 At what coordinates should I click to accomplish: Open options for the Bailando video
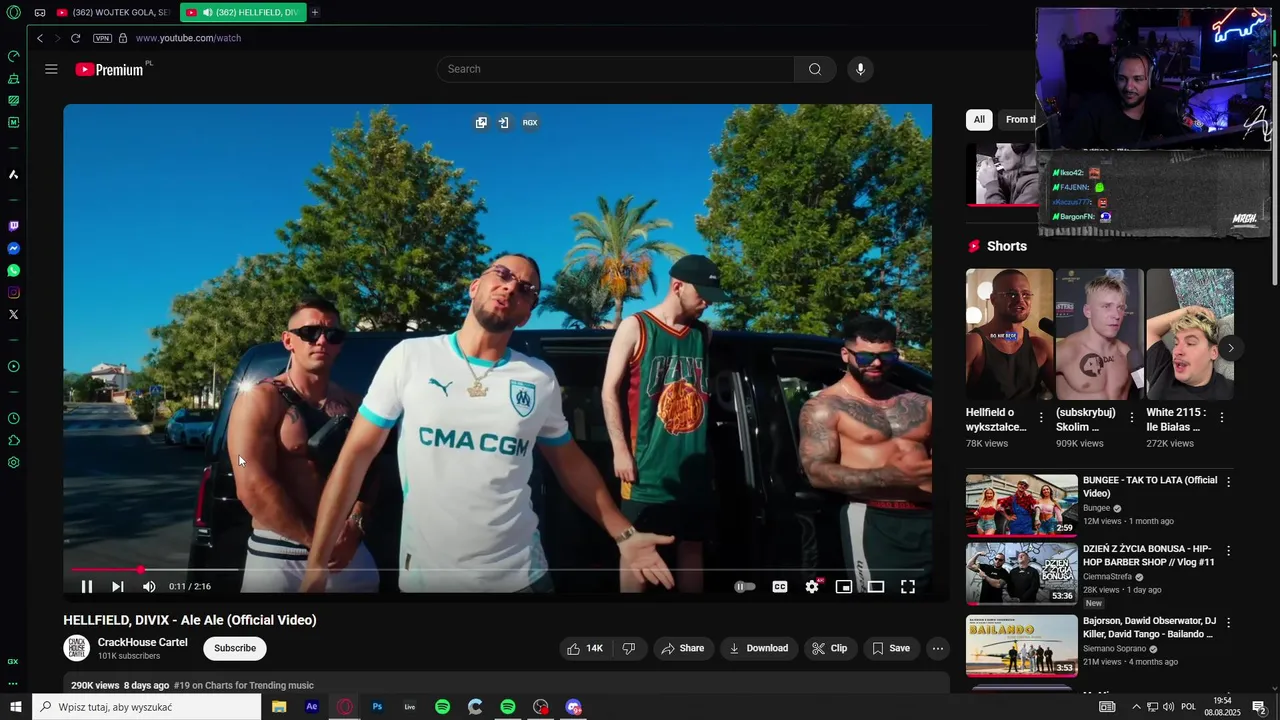coord(1228,622)
